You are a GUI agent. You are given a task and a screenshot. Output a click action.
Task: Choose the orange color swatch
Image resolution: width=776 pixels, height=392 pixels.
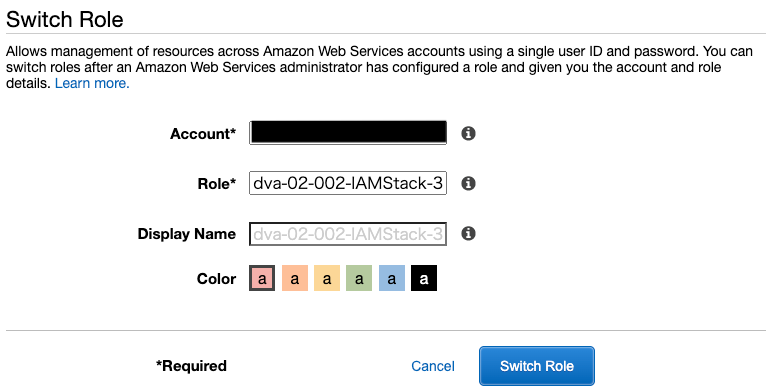294,278
